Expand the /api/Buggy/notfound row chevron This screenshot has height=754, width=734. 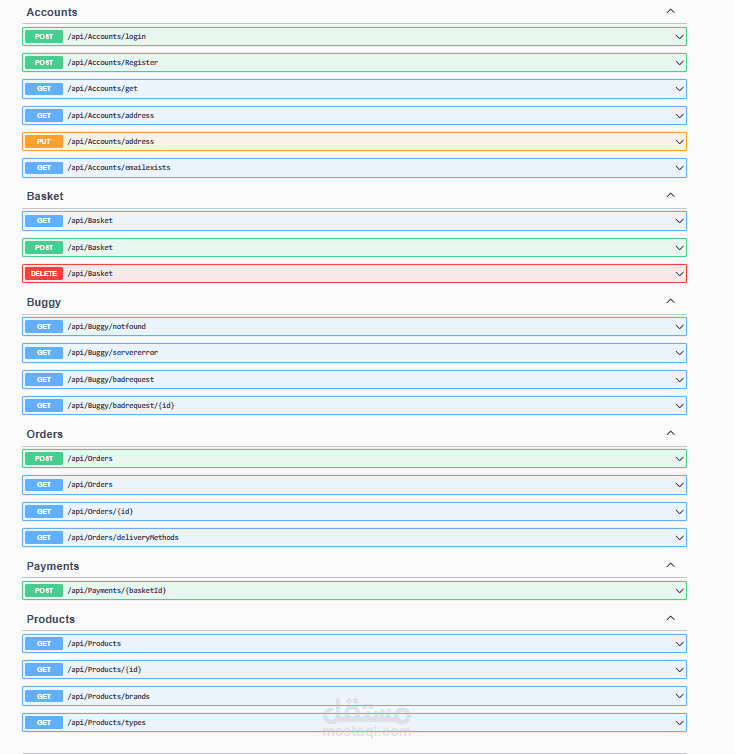coord(679,327)
